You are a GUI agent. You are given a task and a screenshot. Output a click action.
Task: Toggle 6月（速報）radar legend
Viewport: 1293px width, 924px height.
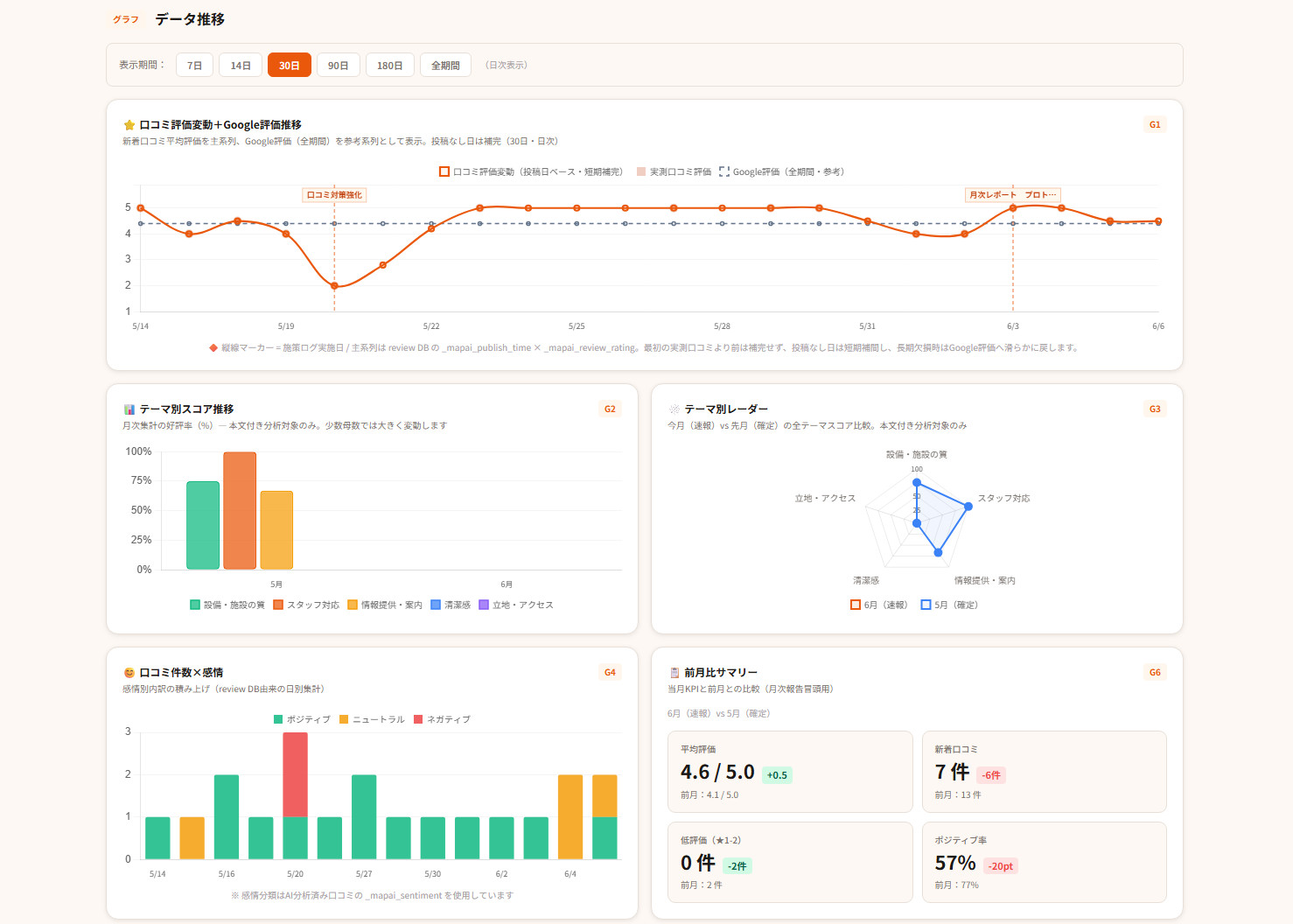879,605
